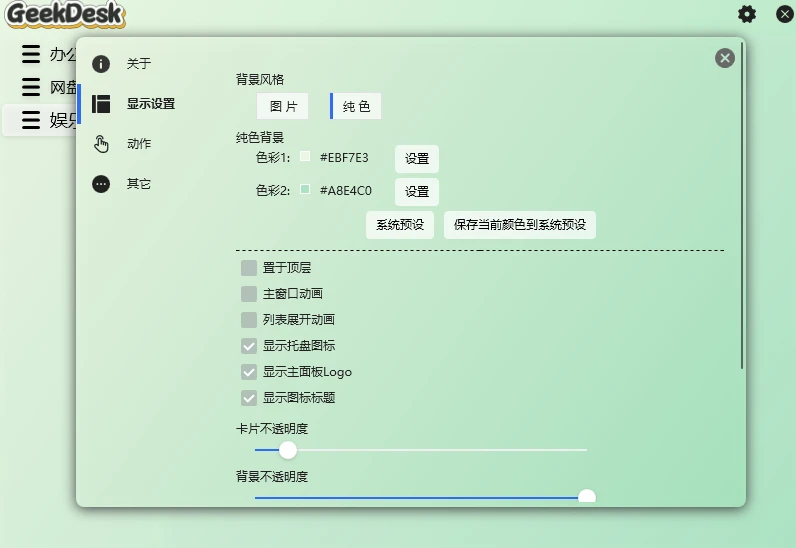Click hamburger icon of 办公 menu row
This screenshot has width=796, height=548.
pos(31,54)
